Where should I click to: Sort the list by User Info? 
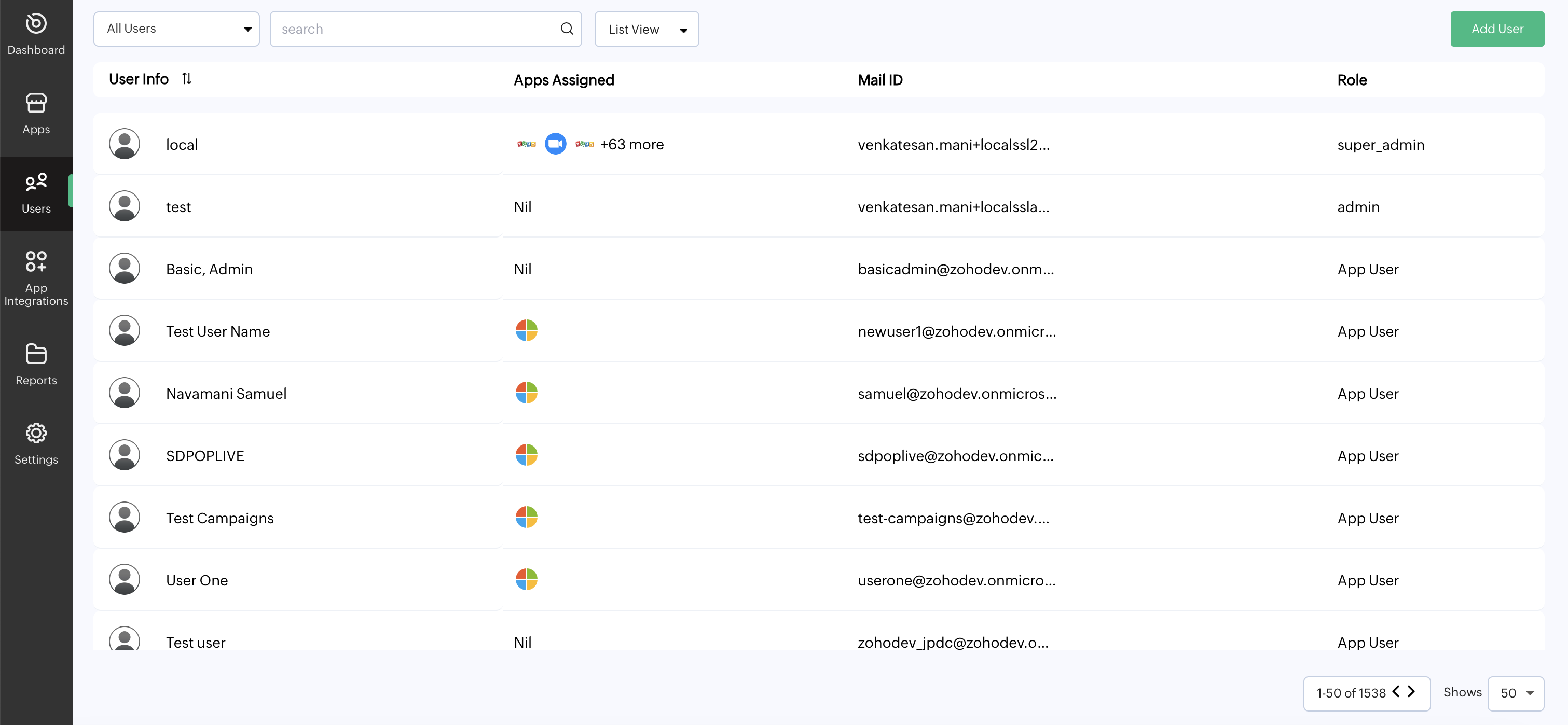point(187,79)
